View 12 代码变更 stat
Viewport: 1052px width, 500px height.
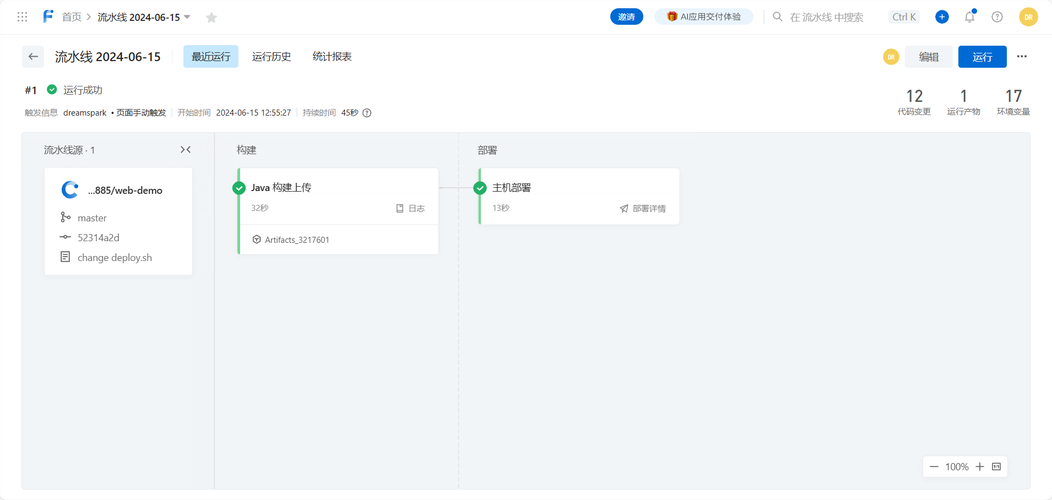(x=914, y=102)
